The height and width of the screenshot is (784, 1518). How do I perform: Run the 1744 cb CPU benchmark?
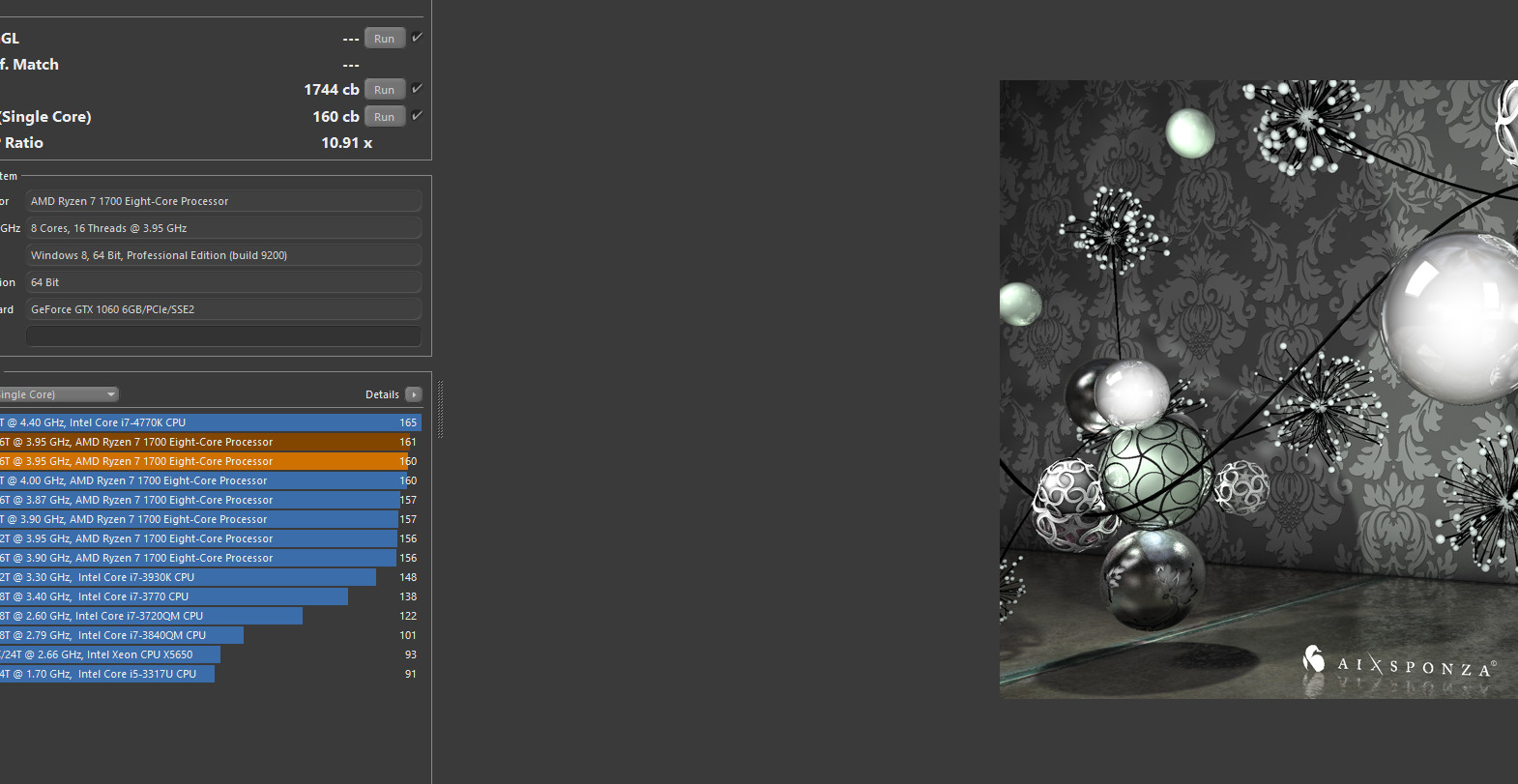pyautogui.click(x=385, y=90)
